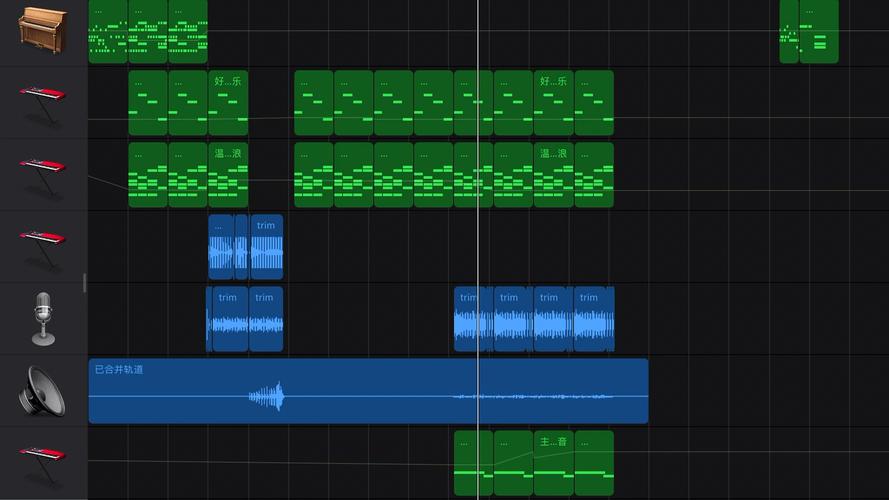Select the speaker icon of the merged track
The image size is (889, 500).
42,391
